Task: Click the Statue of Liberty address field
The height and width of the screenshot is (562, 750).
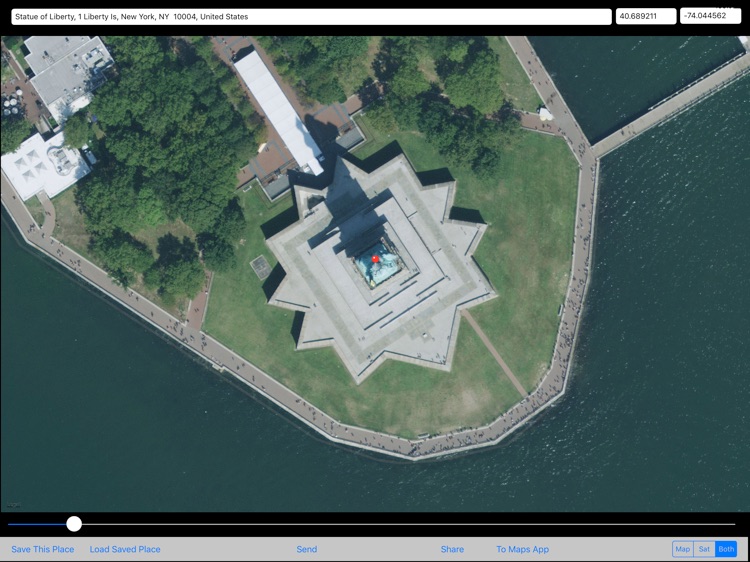Action: point(311,17)
